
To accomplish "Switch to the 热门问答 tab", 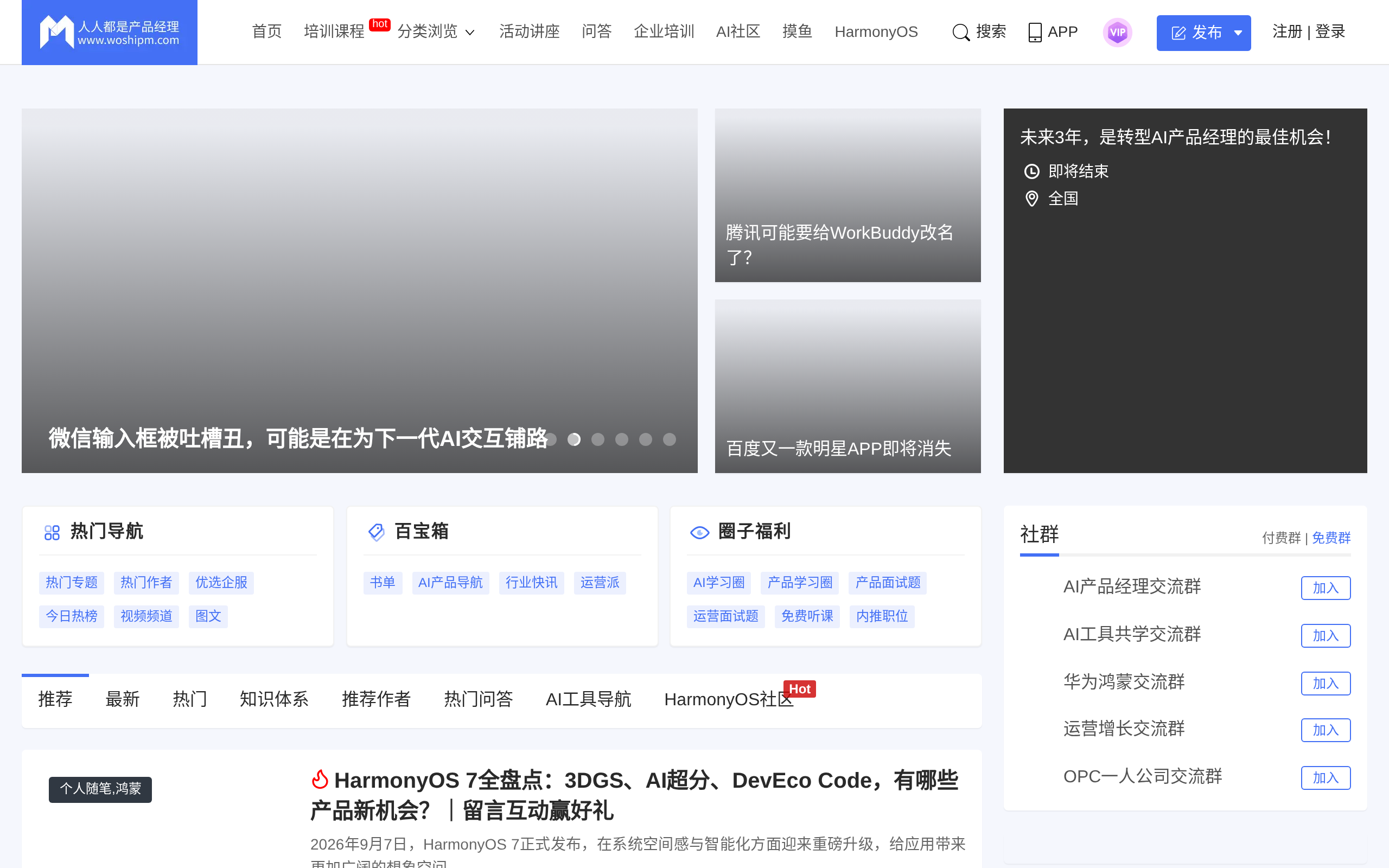I will pos(478,699).
